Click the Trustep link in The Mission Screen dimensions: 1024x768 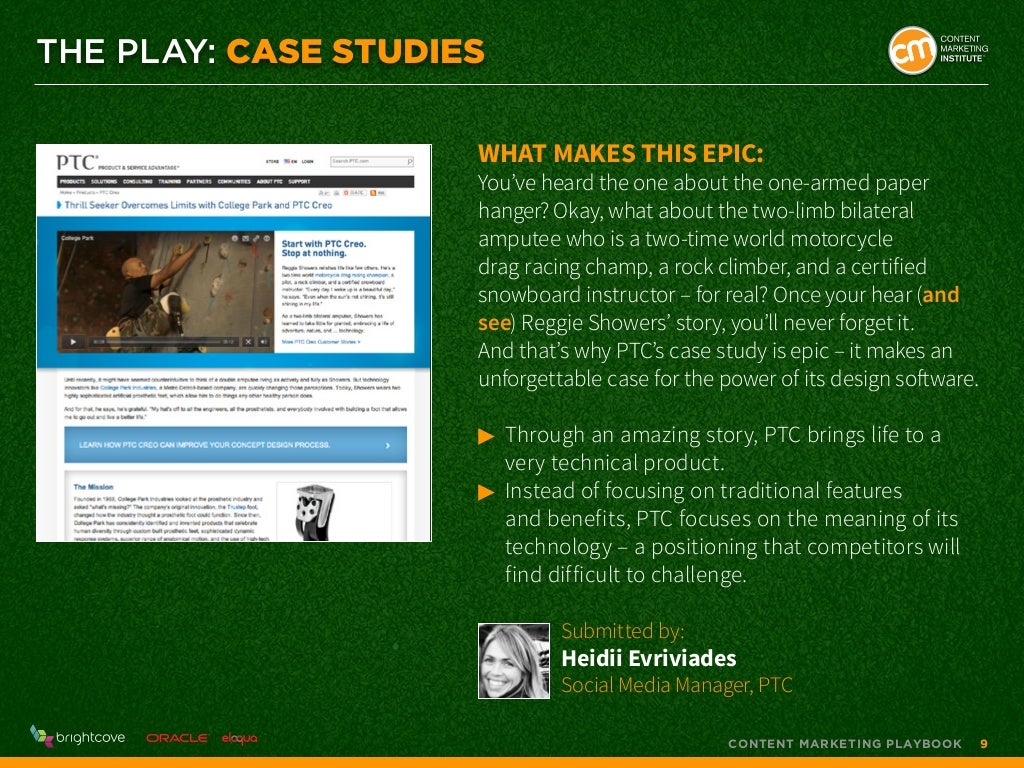(x=236, y=507)
